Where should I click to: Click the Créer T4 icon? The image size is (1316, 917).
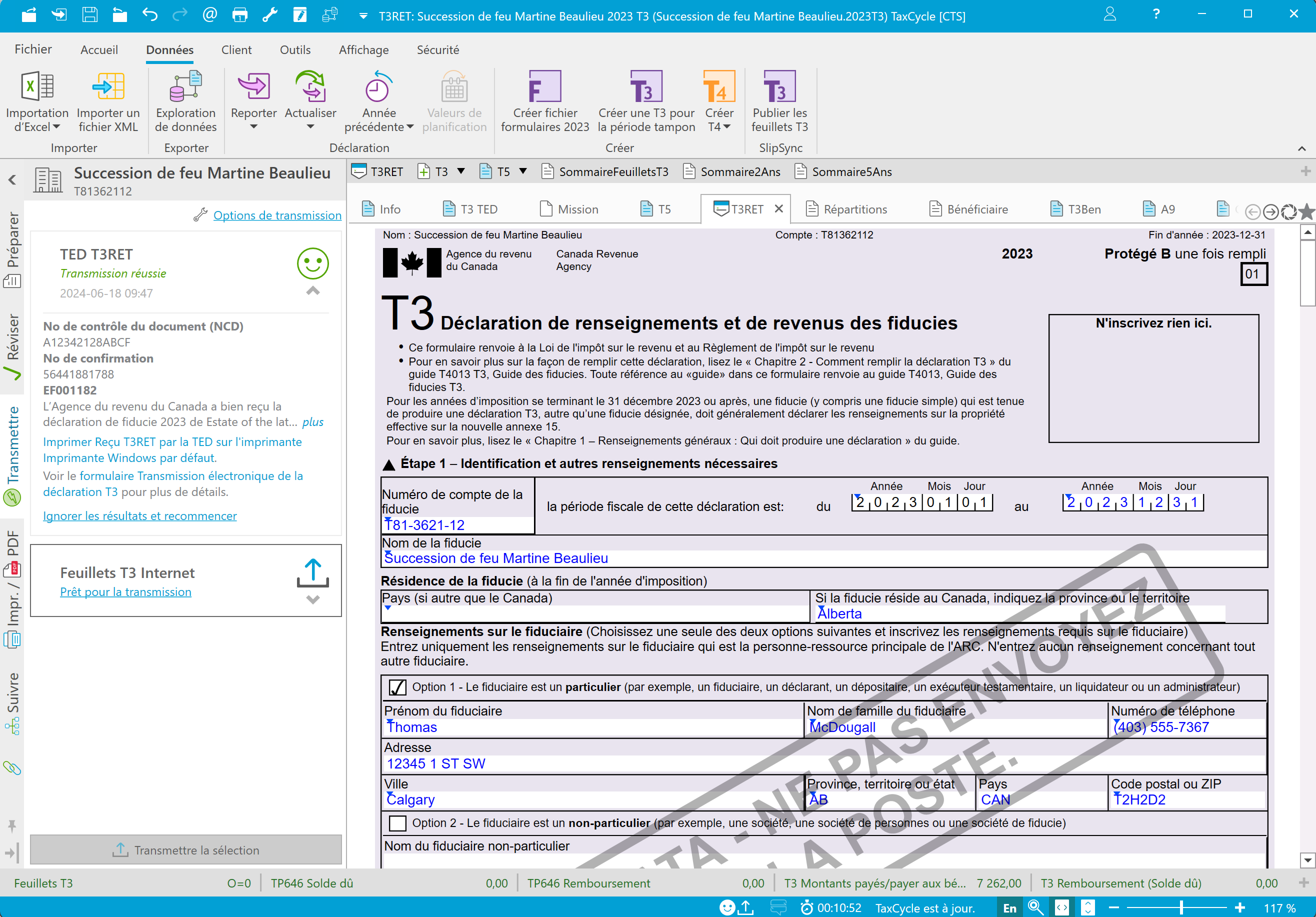pyautogui.click(x=719, y=87)
